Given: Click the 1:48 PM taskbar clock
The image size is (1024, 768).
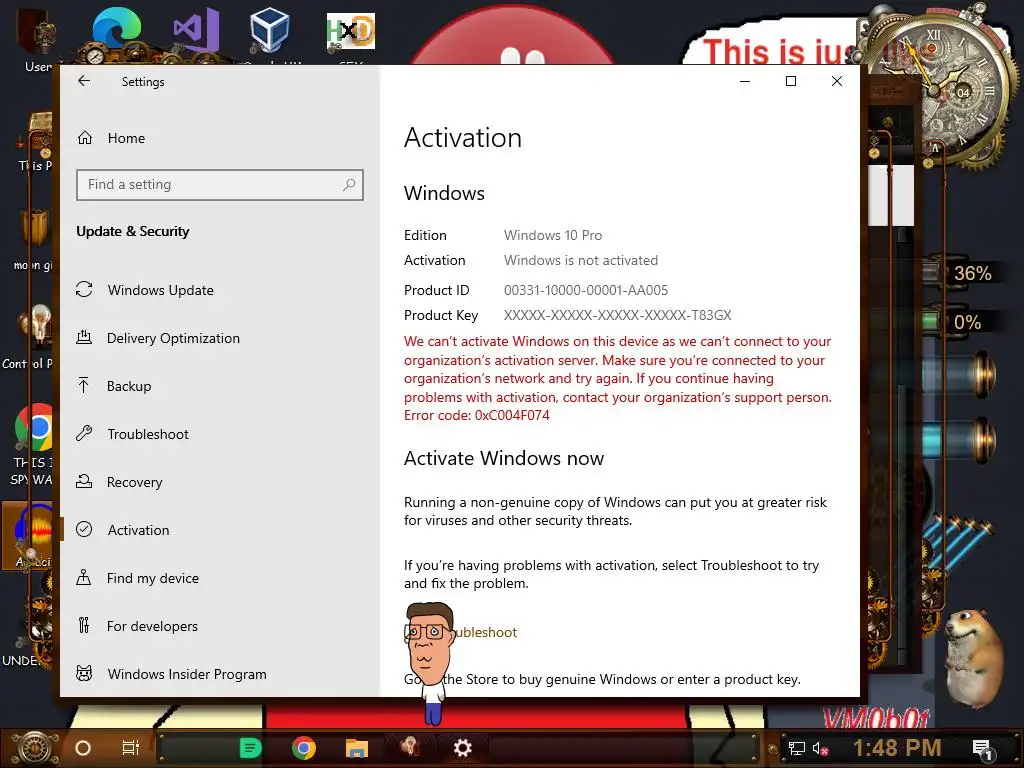Looking at the screenshot, I should (x=897, y=748).
